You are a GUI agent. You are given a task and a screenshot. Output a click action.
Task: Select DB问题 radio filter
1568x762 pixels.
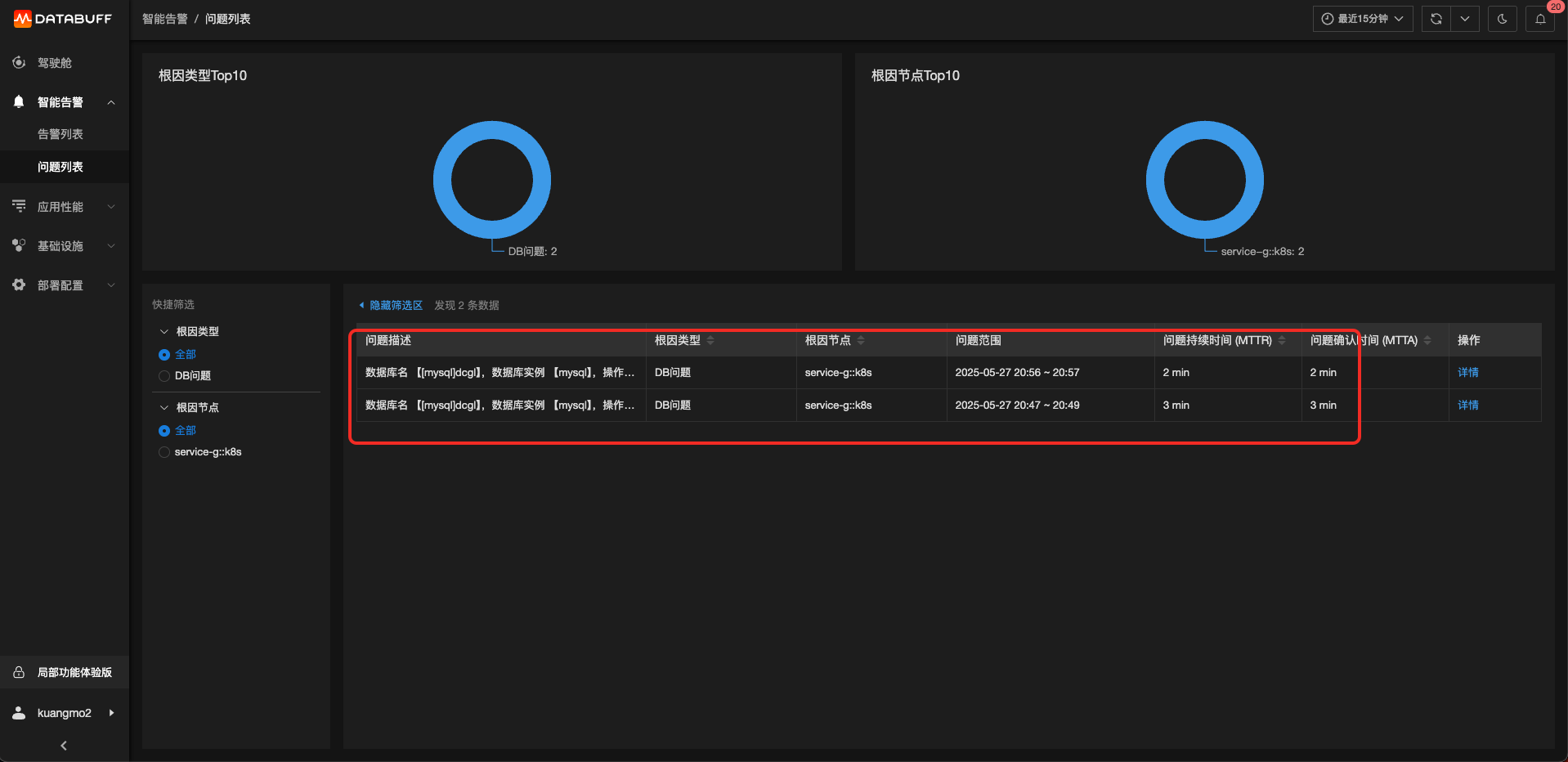pos(164,376)
